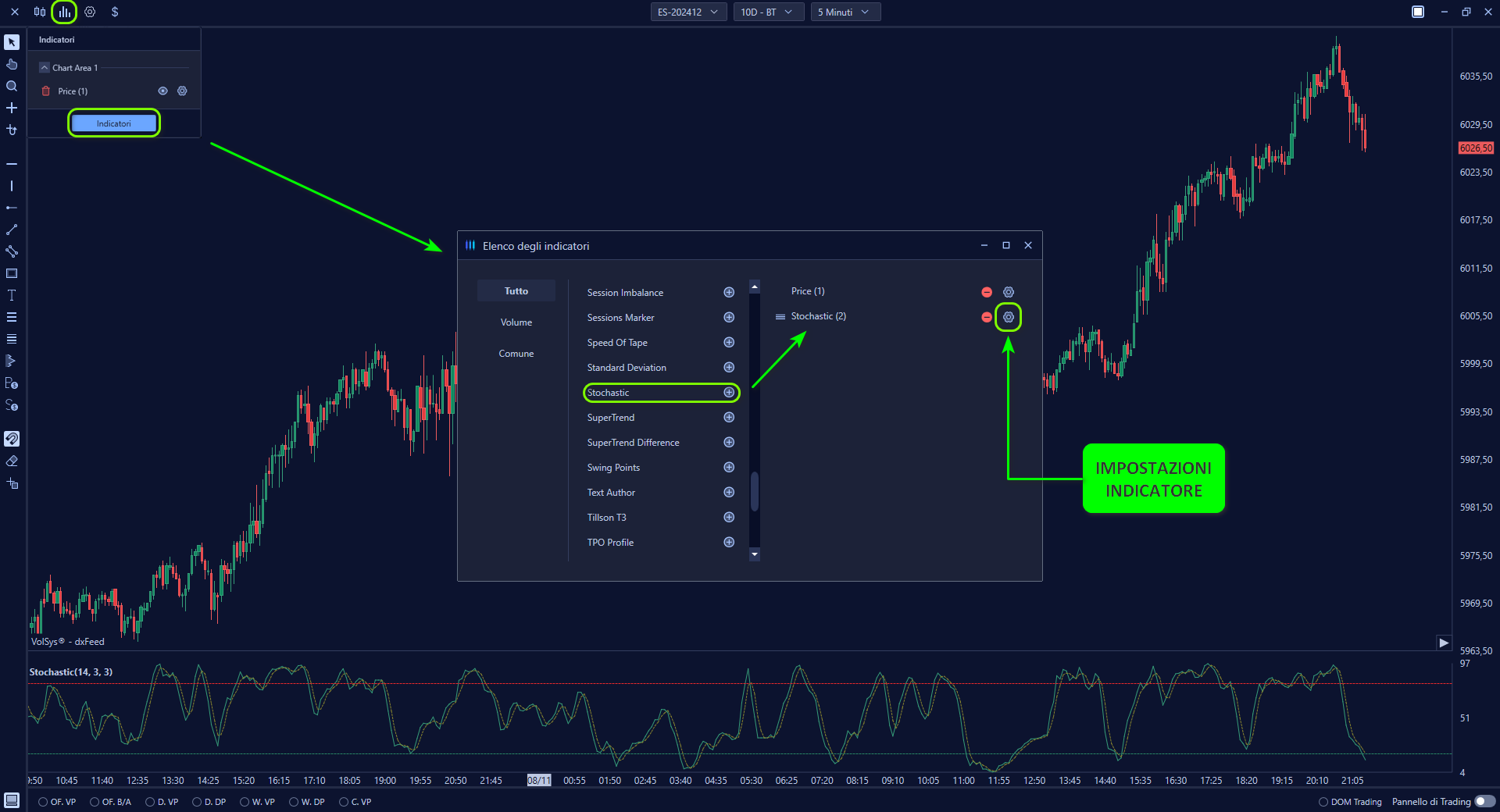Click the bottom-left panel layout icon
The image size is (1500, 812).
coord(12,800)
